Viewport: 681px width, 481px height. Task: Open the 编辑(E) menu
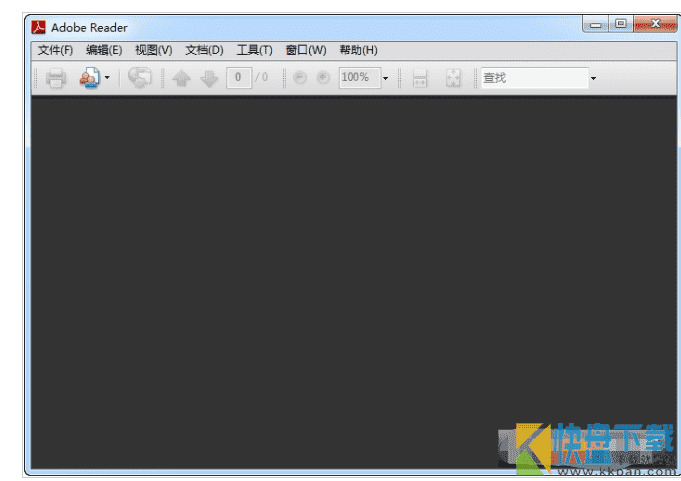point(104,50)
